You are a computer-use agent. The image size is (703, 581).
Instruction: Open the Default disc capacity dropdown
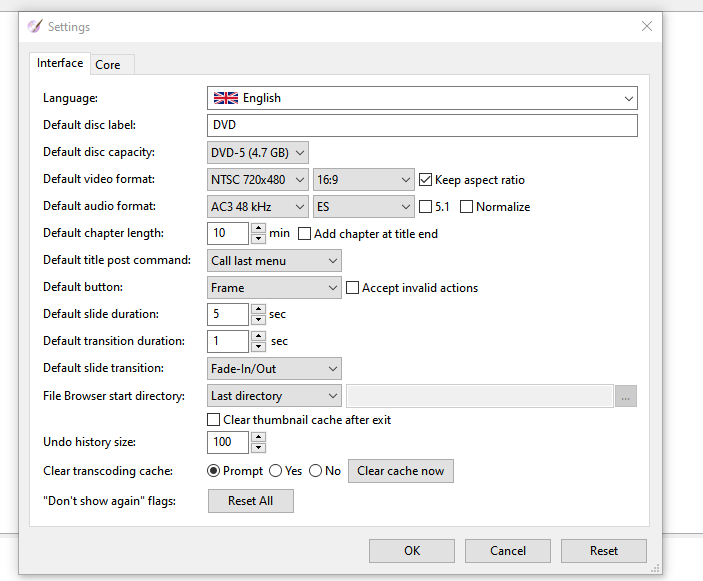259,153
